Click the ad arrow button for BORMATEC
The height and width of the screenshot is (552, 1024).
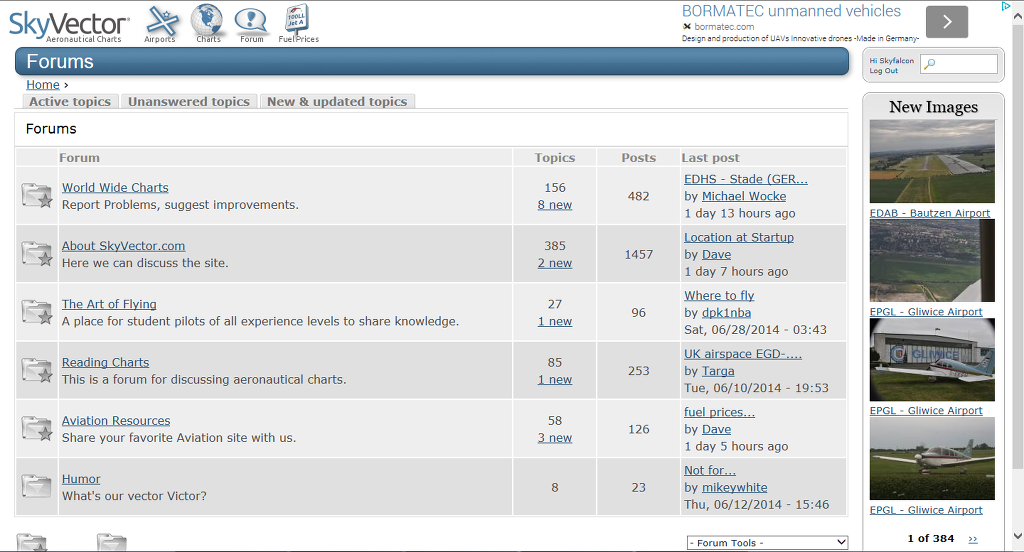tap(947, 22)
